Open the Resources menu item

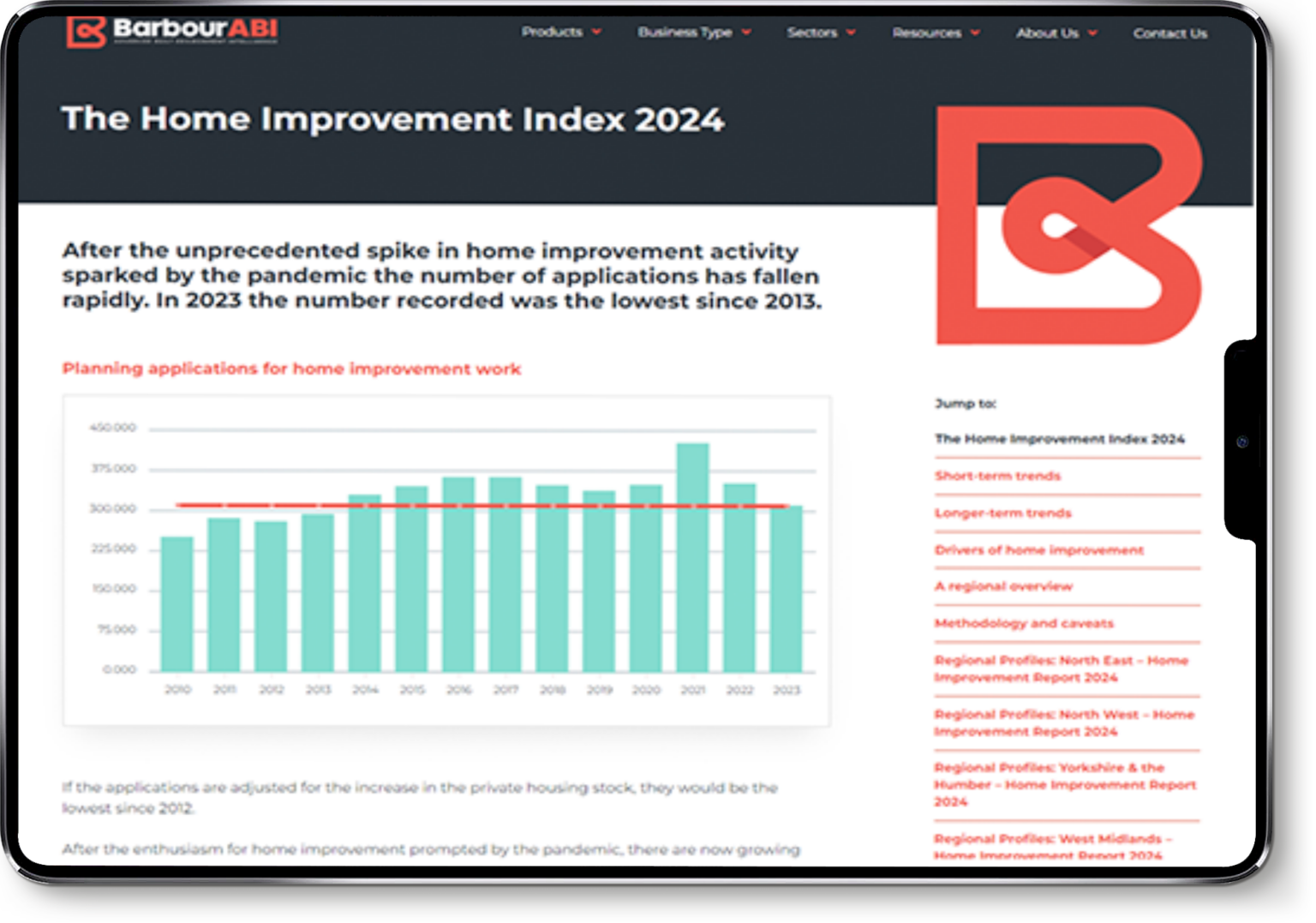pyautogui.click(x=926, y=33)
